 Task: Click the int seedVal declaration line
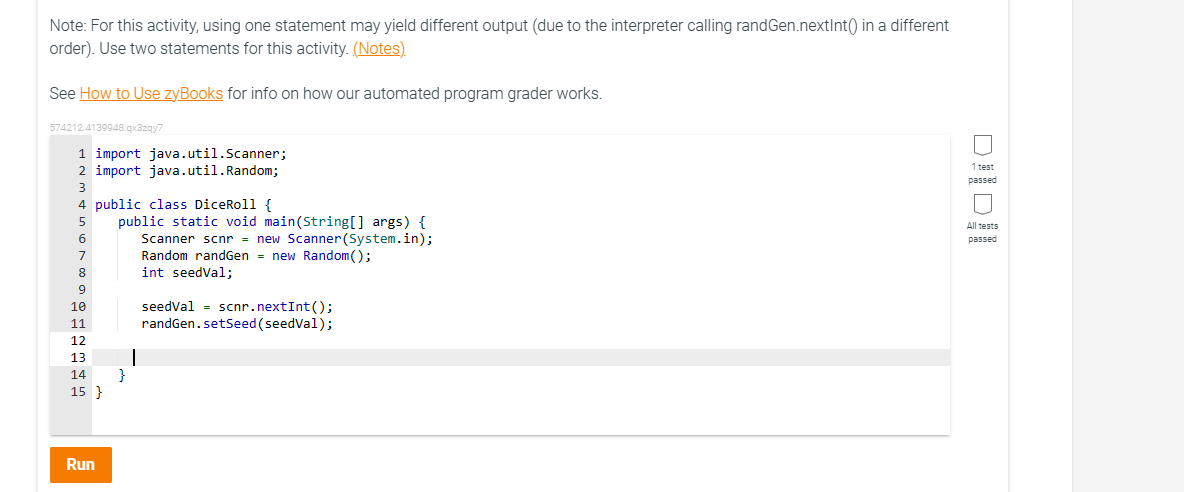tap(186, 273)
